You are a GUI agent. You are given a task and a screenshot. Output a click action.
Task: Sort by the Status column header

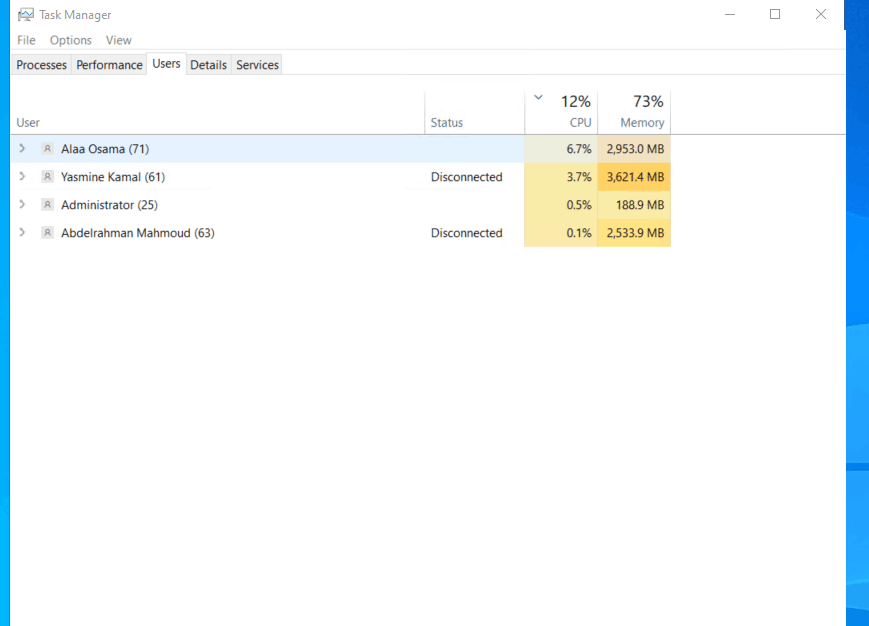[x=474, y=112]
